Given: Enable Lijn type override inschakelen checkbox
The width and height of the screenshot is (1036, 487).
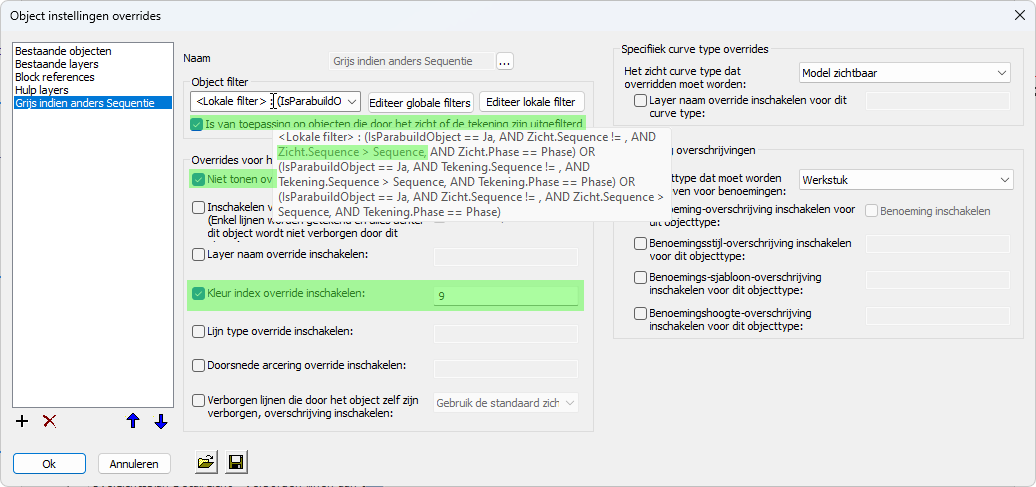Looking at the screenshot, I should pos(198,331).
